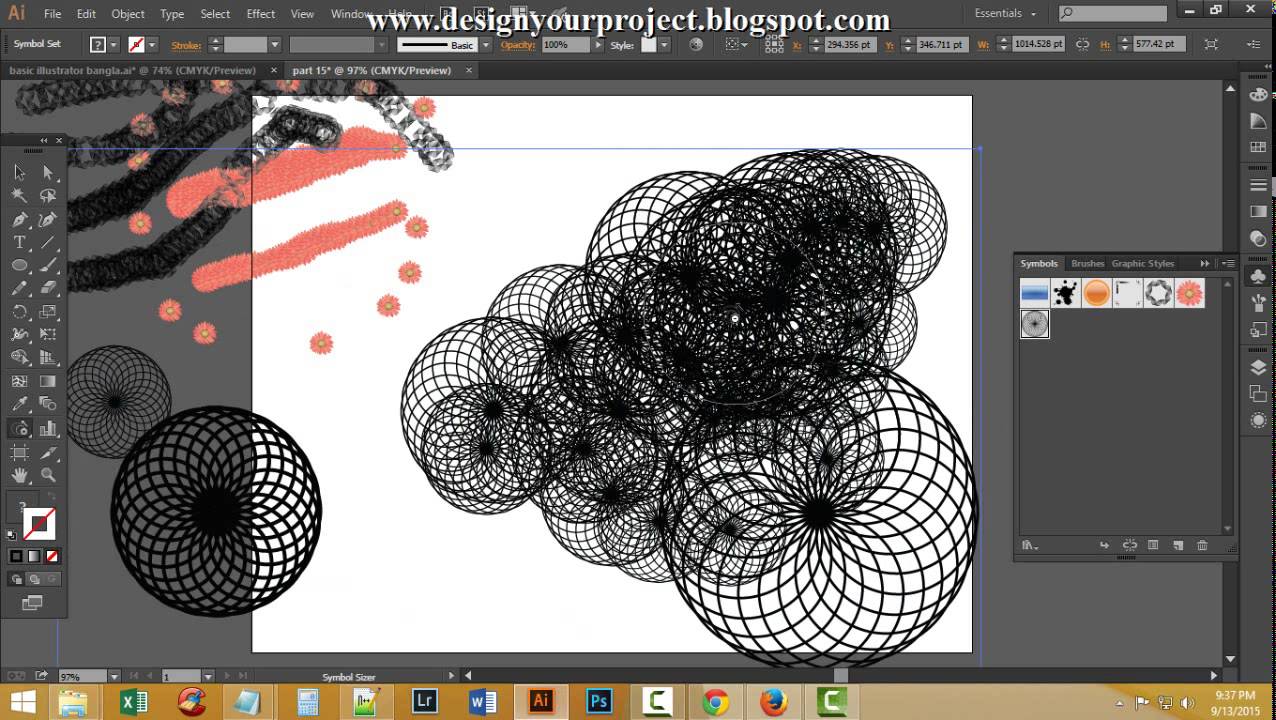Go to next artboard button
Viewport: 1276px width, 720px height.
(229, 676)
